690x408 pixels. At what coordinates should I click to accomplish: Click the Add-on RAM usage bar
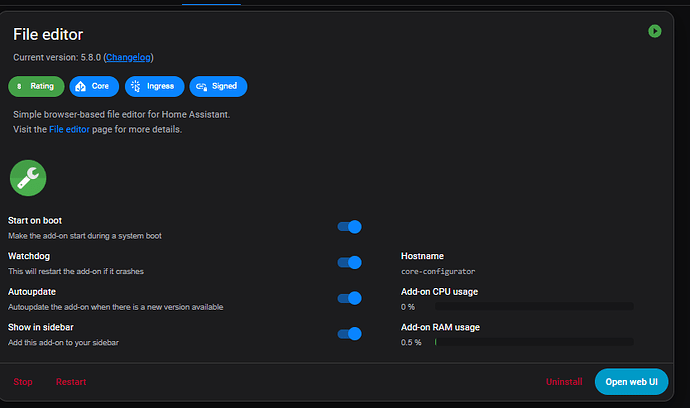pos(533,342)
